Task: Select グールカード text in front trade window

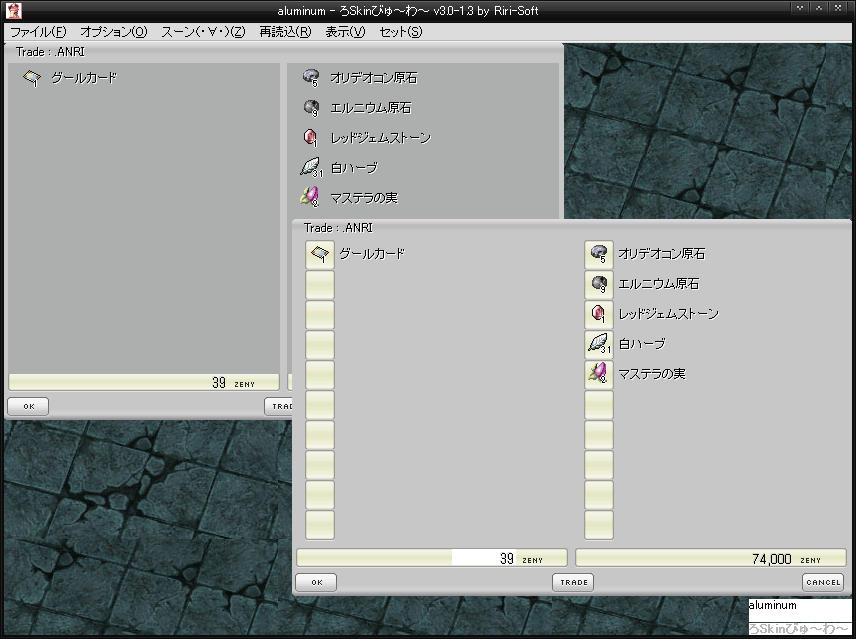Action: pyautogui.click(x=372, y=254)
